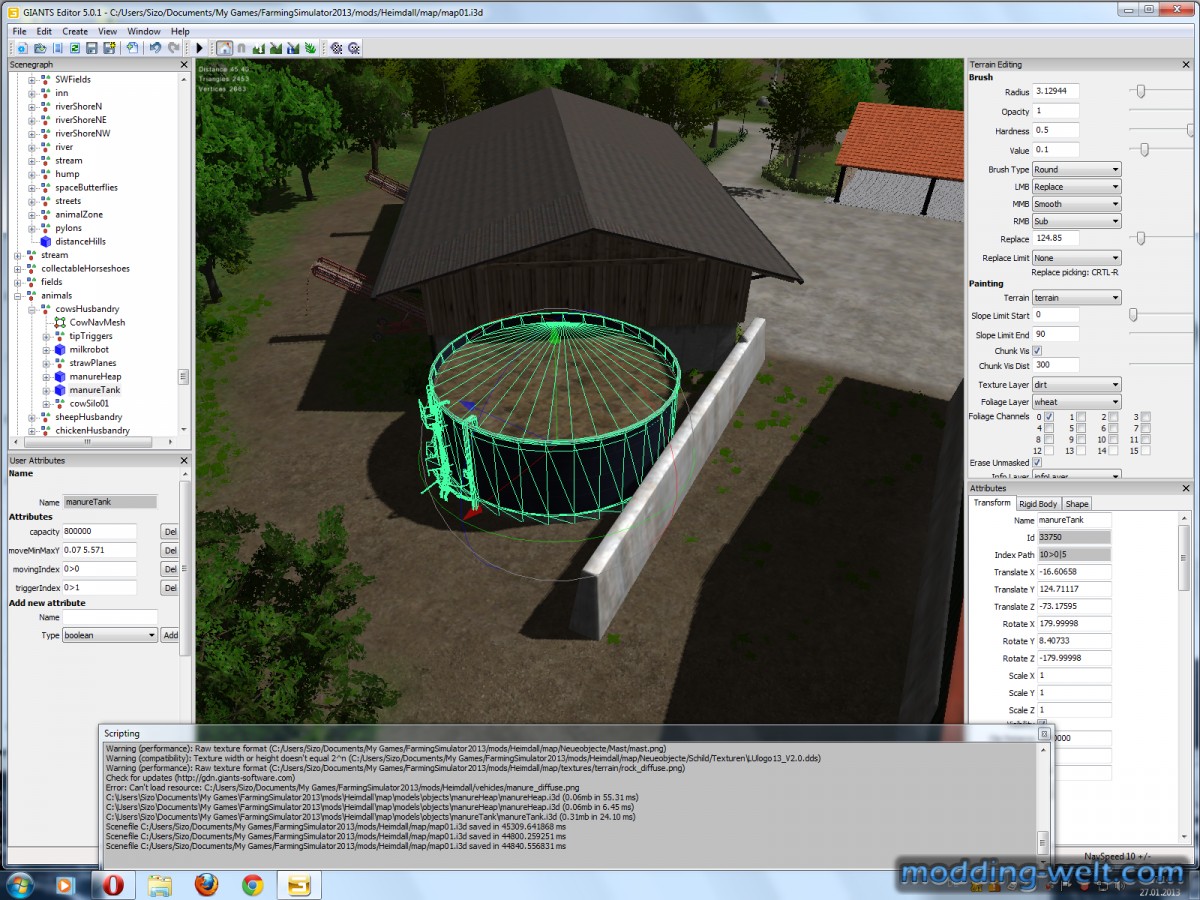Open the Replace Limit dropdown
The height and width of the screenshot is (900, 1200).
(1076, 258)
